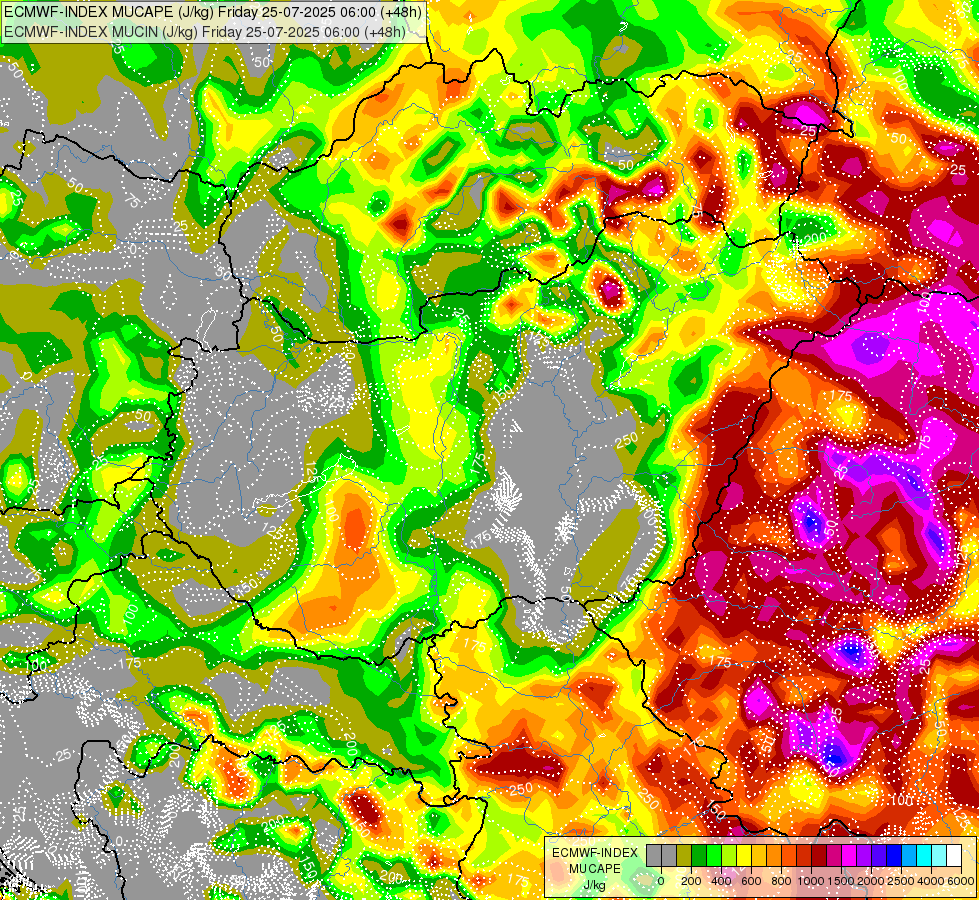
Task: Click the MUCAPE title line at top
Action: [213, 12]
